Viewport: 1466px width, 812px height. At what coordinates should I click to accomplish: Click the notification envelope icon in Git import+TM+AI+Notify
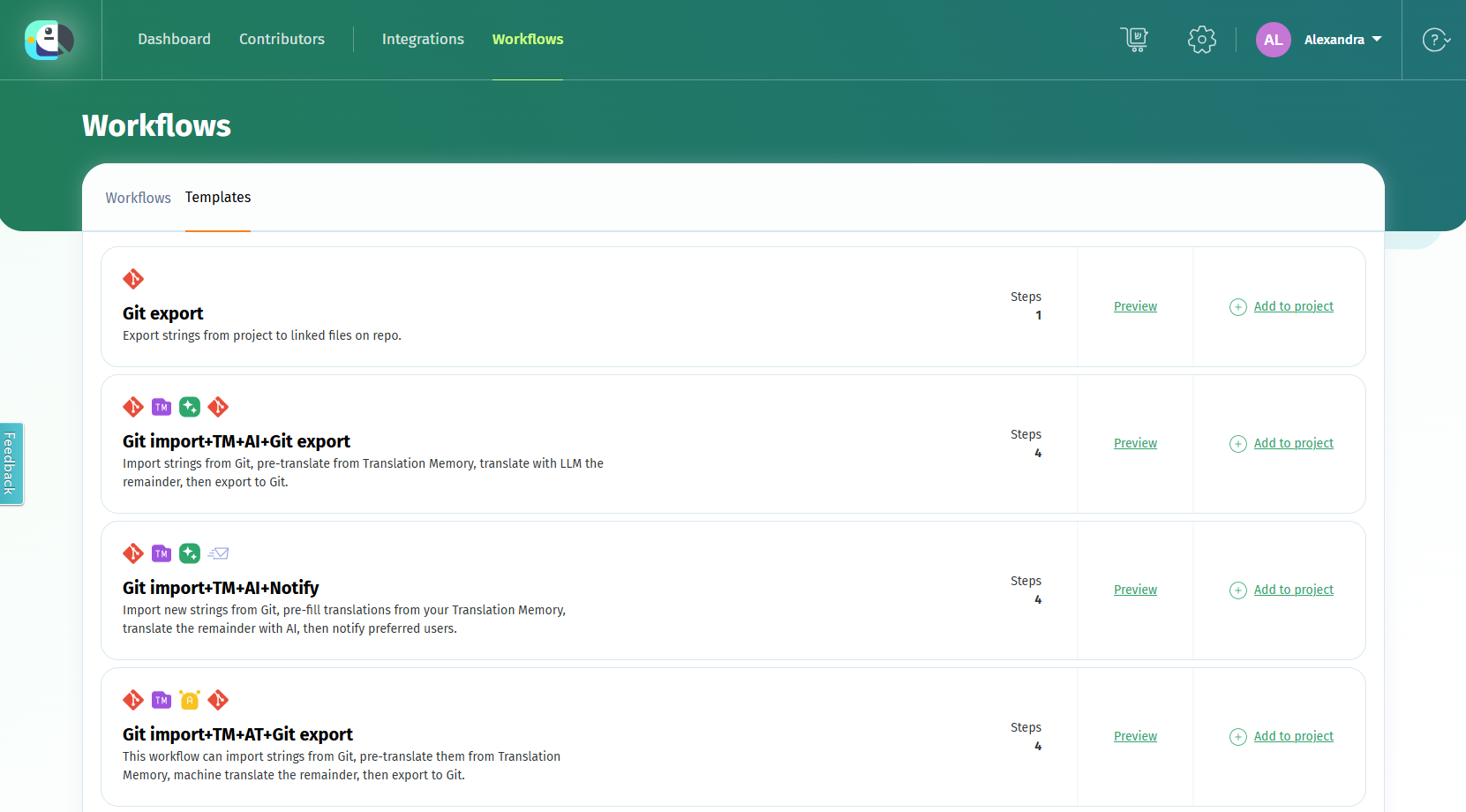click(x=218, y=553)
